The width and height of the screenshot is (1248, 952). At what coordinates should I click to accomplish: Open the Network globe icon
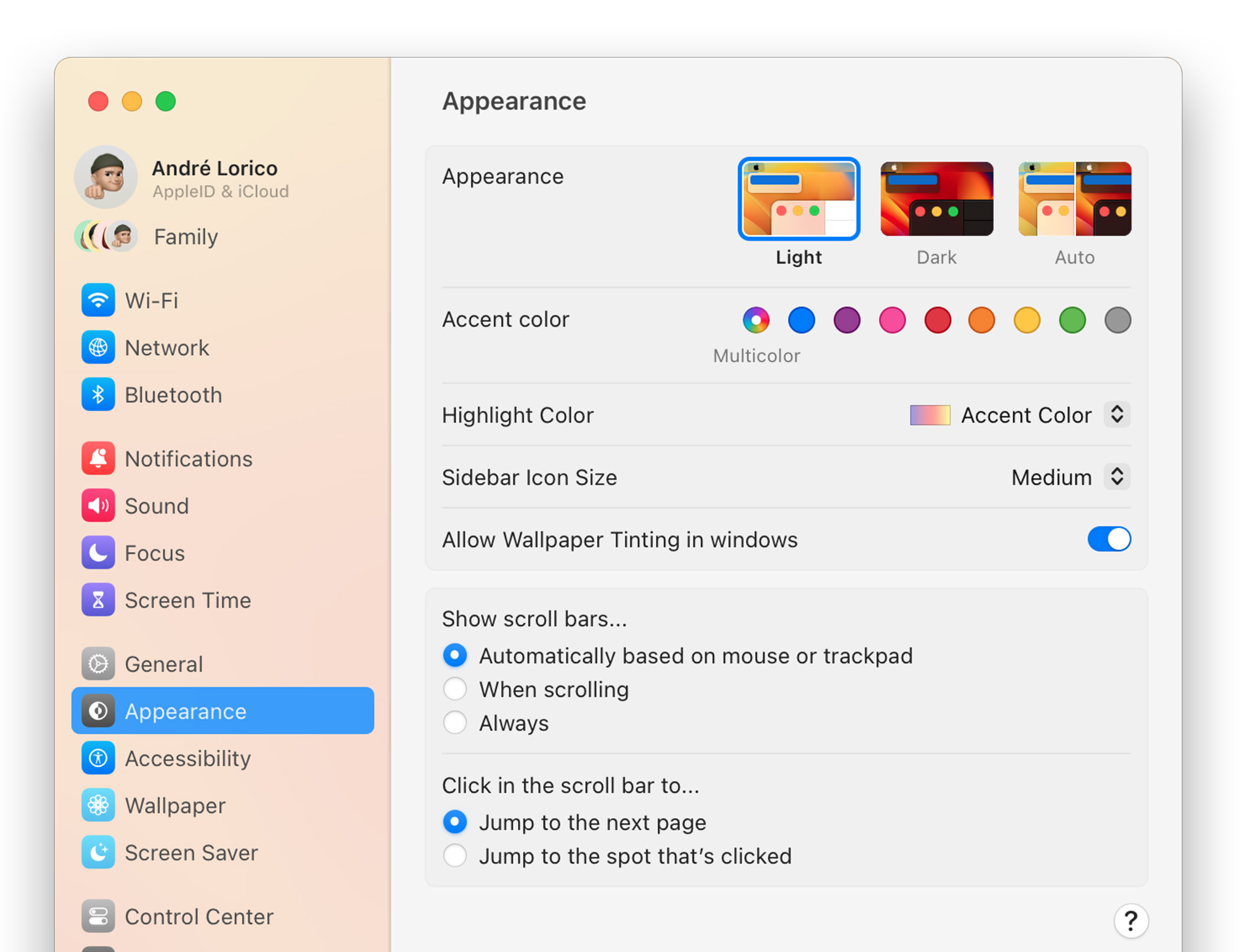pos(98,347)
